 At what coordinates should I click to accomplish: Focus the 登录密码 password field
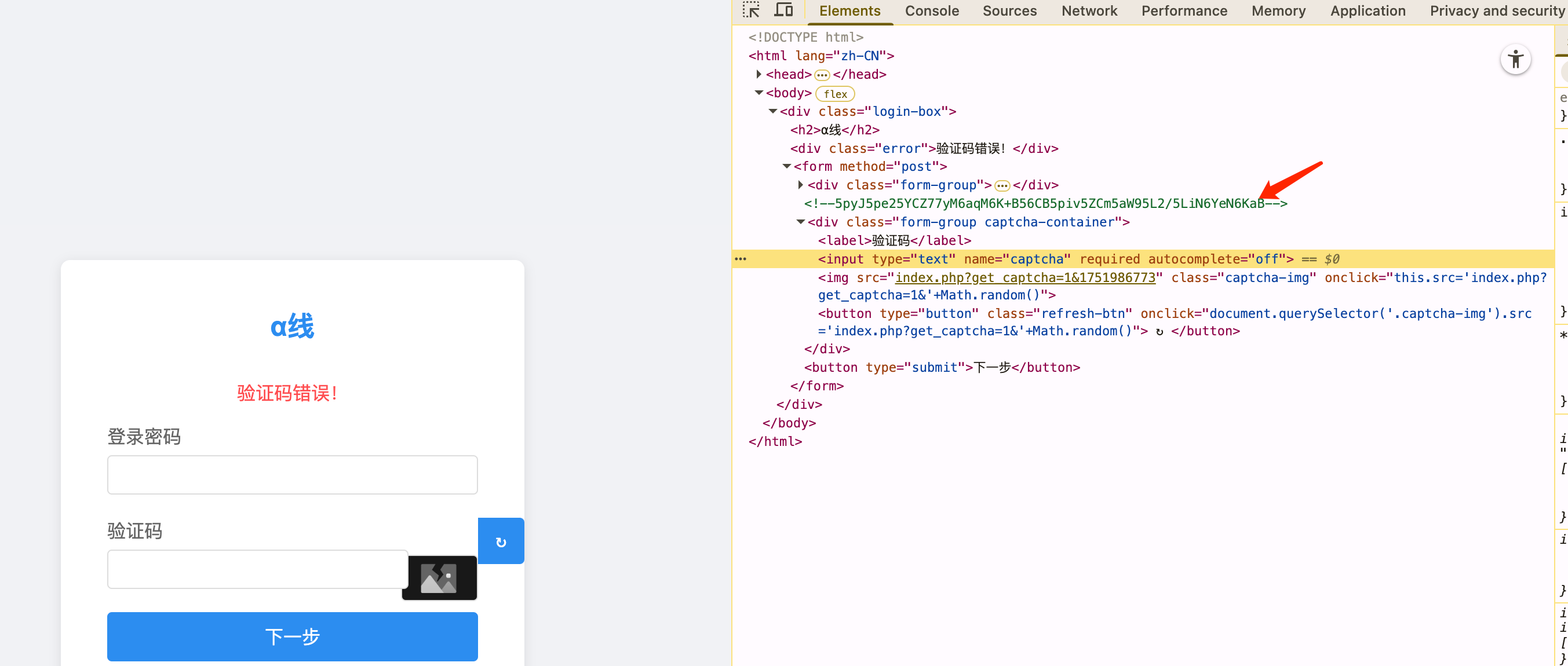click(292, 474)
